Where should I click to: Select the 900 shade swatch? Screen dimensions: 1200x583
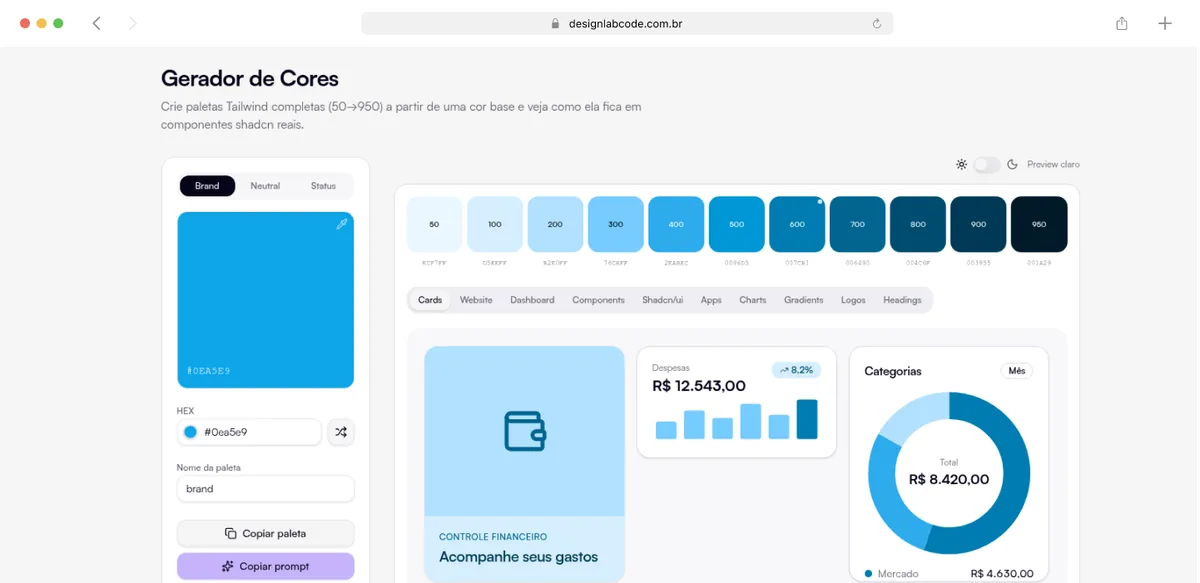pos(978,224)
